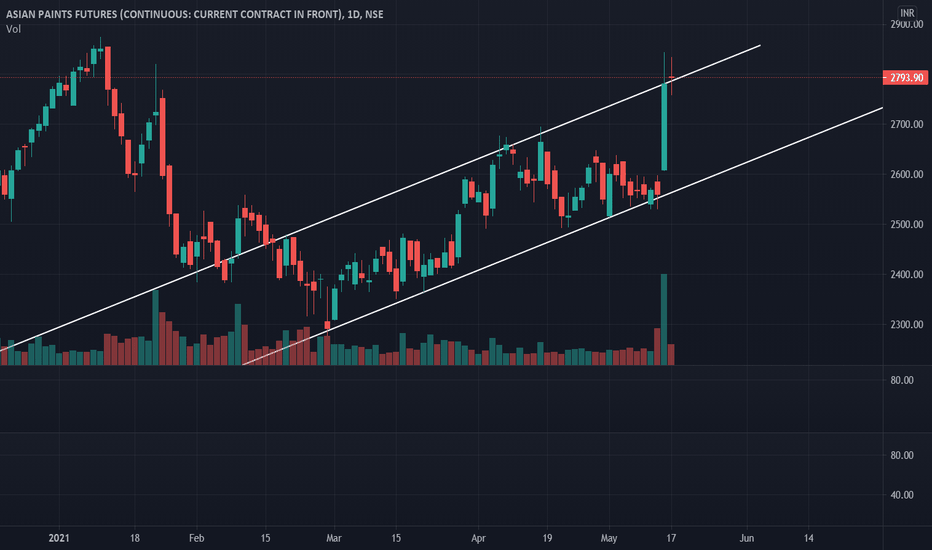Click the 2600.00 price axis label
Screen dimensions: 932x550
click(906, 174)
